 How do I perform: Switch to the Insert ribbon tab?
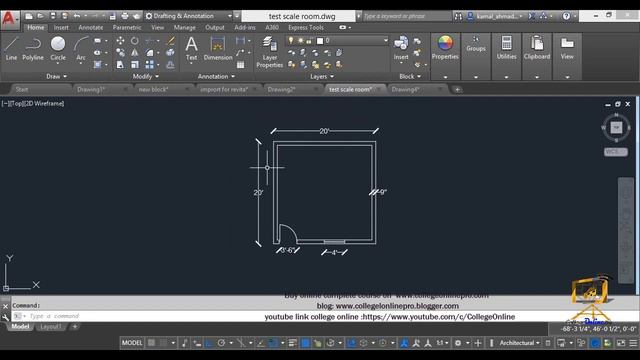point(61,27)
